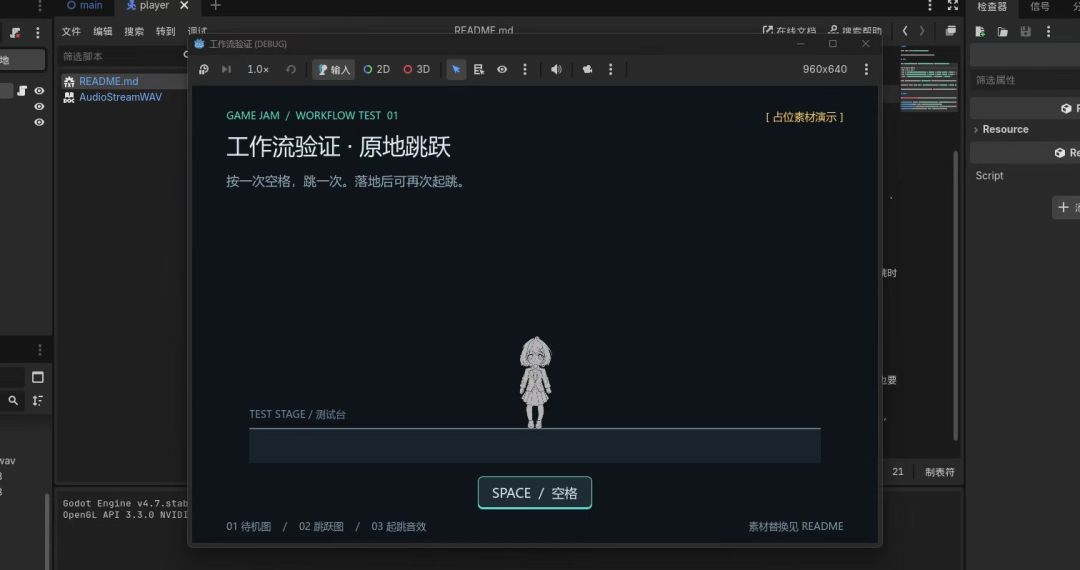
Task: Click the suspend/pause icon in debug window toolbar
Action: (204, 70)
